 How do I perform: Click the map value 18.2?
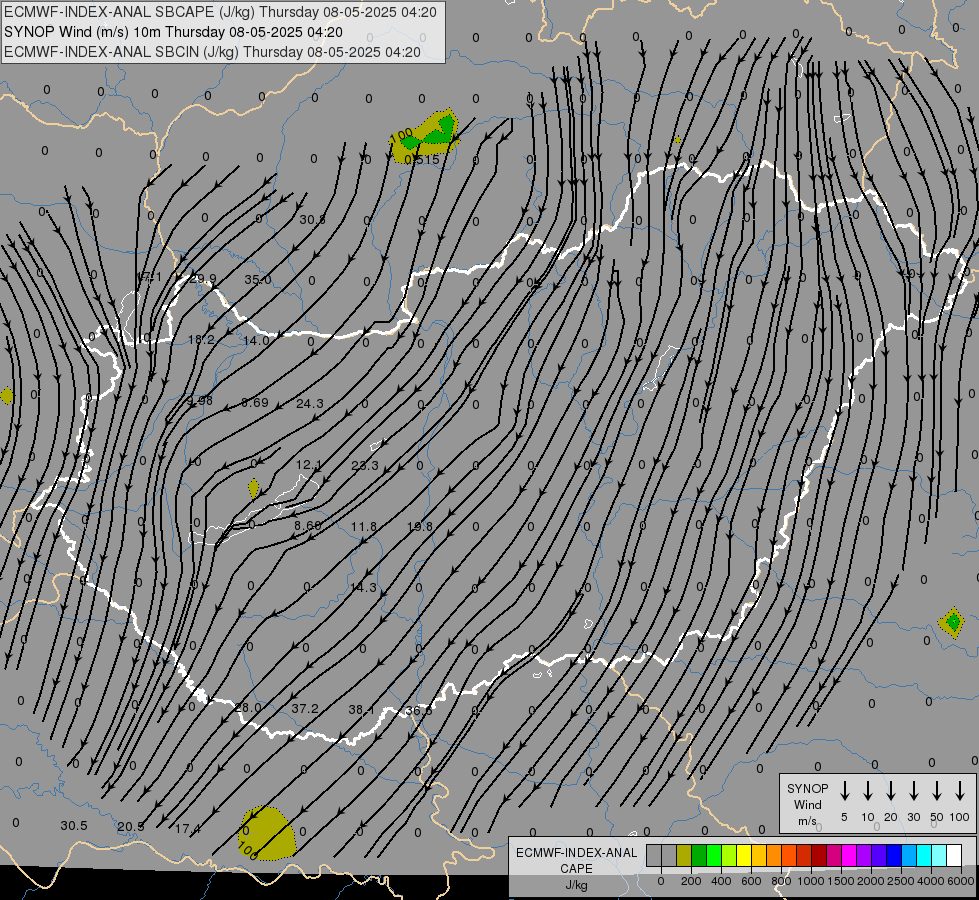tap(202, 340)
